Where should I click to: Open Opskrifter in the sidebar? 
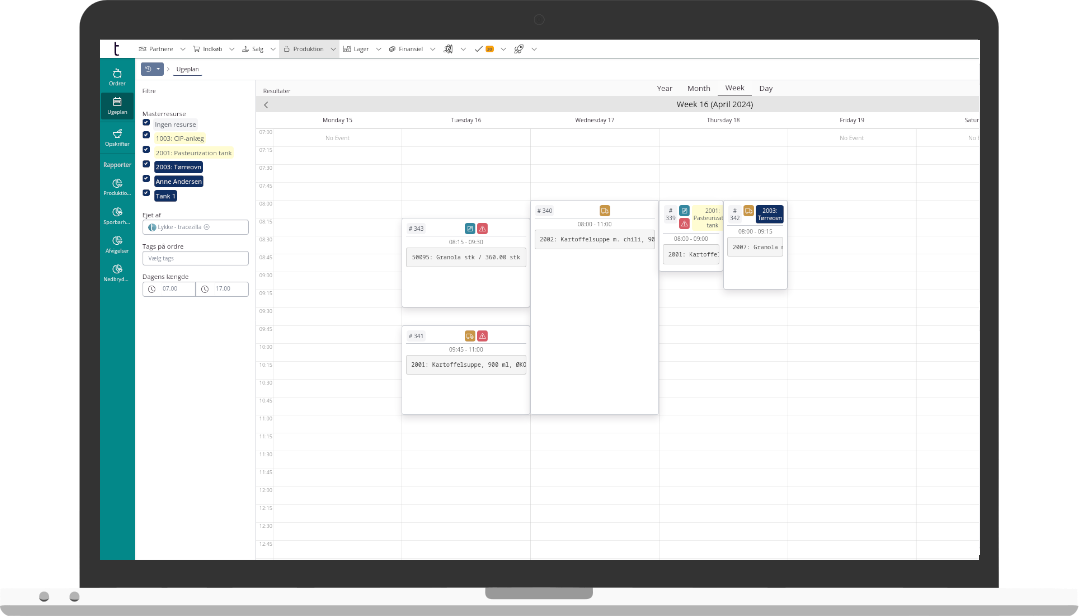[117, 136]
